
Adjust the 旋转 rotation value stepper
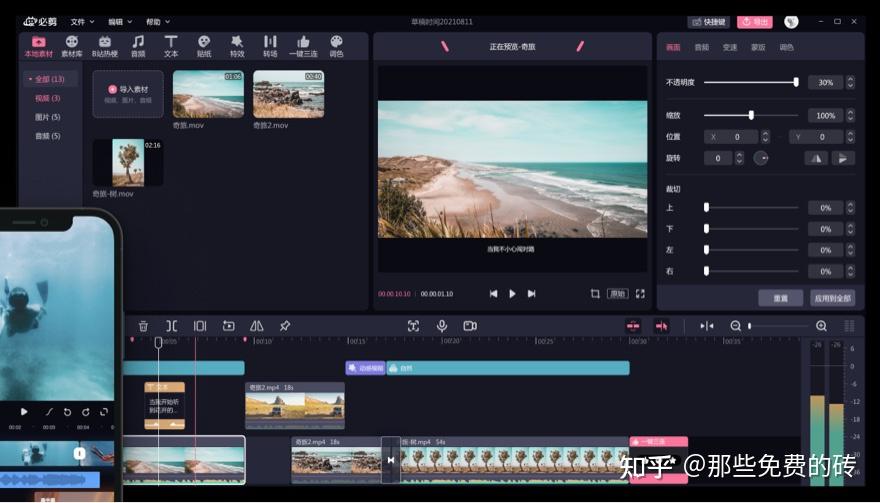[x=739, y=158]
